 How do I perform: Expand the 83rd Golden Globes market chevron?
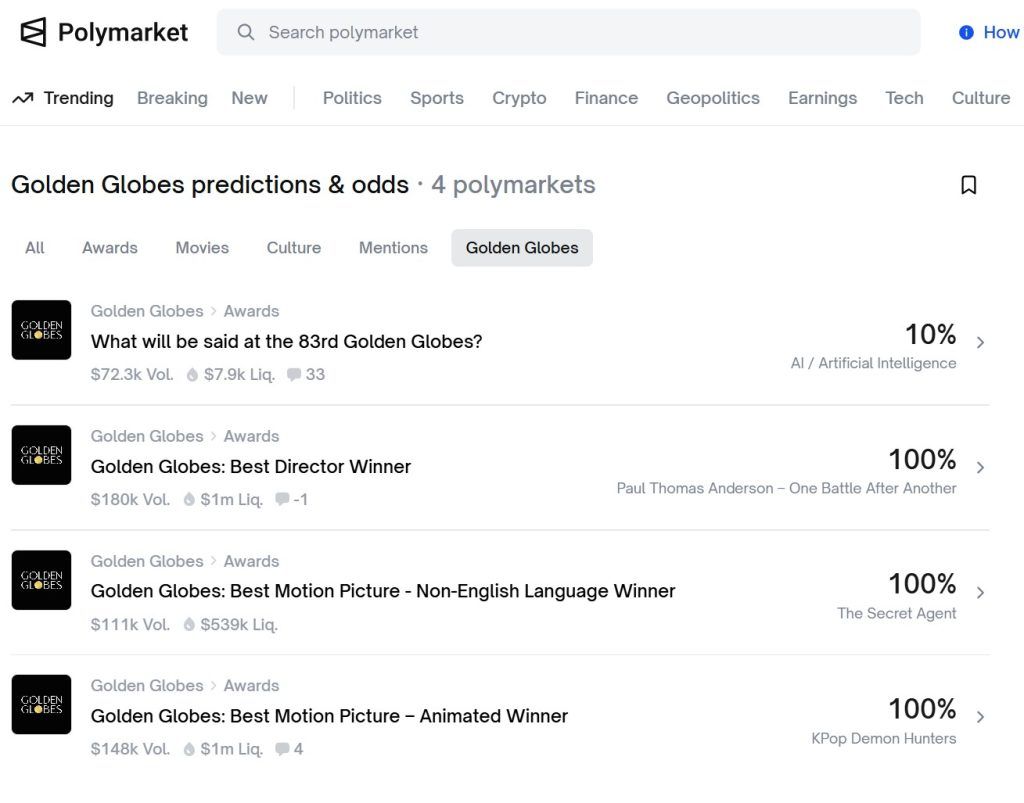click(978, 340)
